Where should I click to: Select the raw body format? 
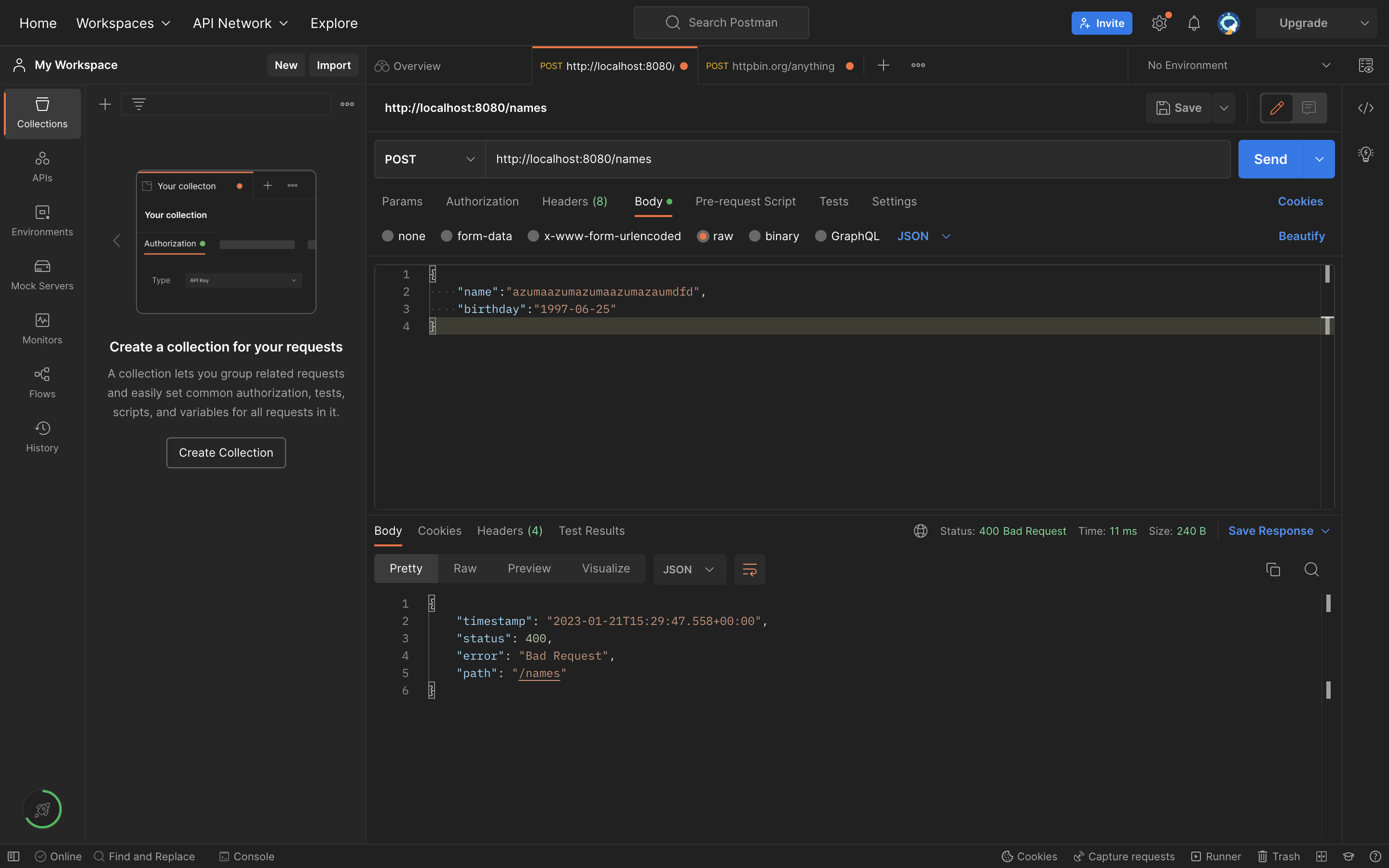point(714,235)
